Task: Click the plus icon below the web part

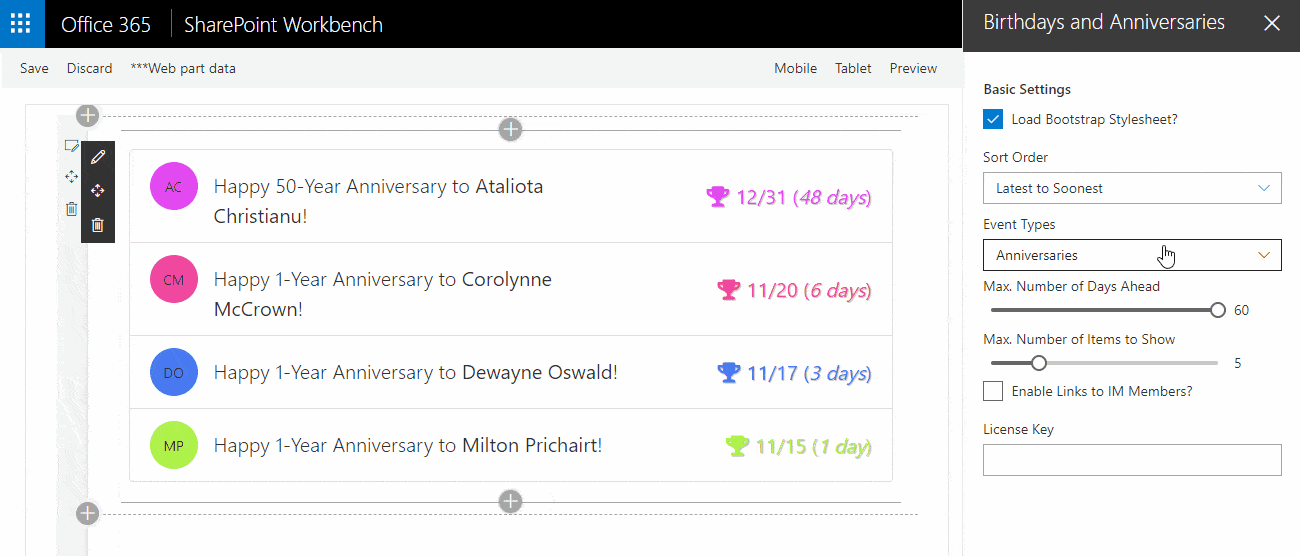Action: pos(510,501)
